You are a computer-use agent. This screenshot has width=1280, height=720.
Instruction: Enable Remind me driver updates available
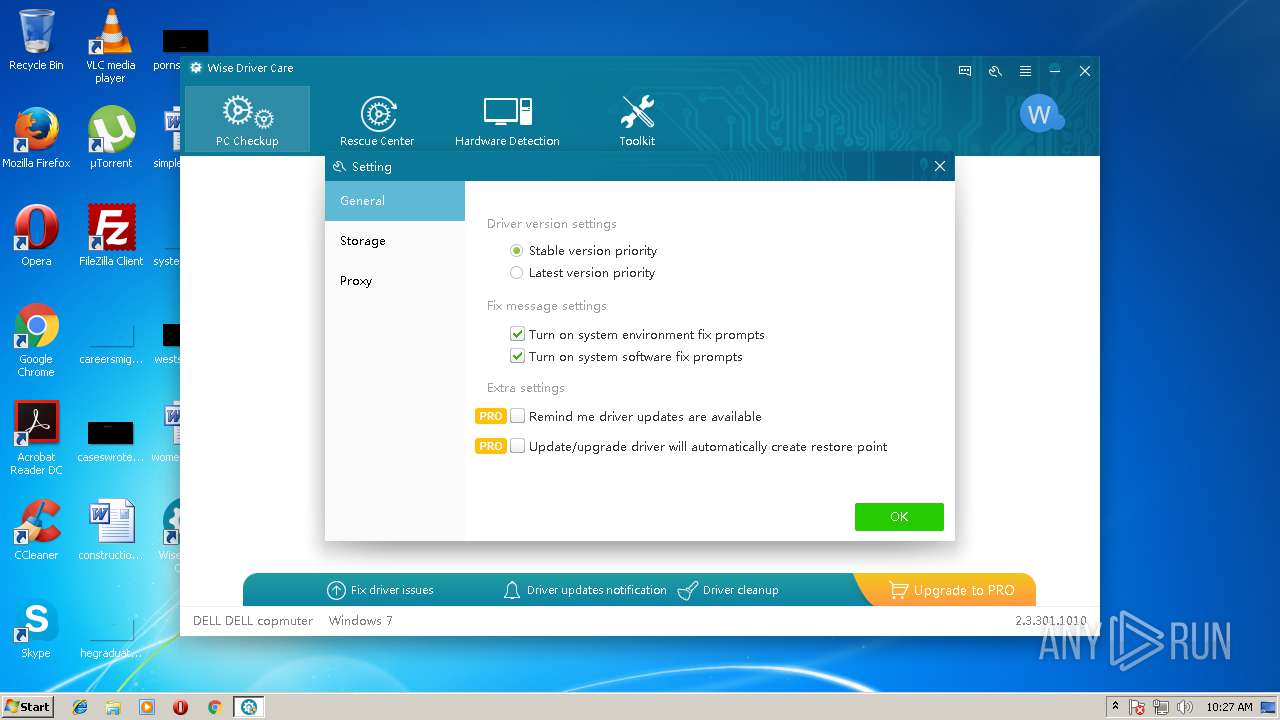coord(517,416)
